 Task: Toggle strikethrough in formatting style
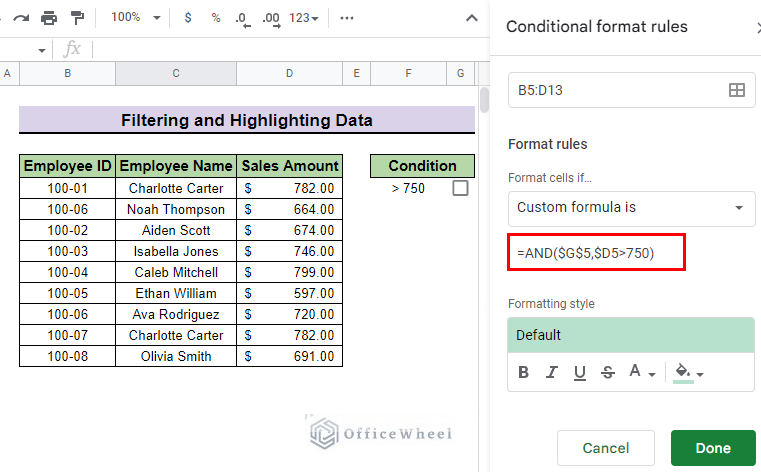pyautogui.click(x=608, y=372)
